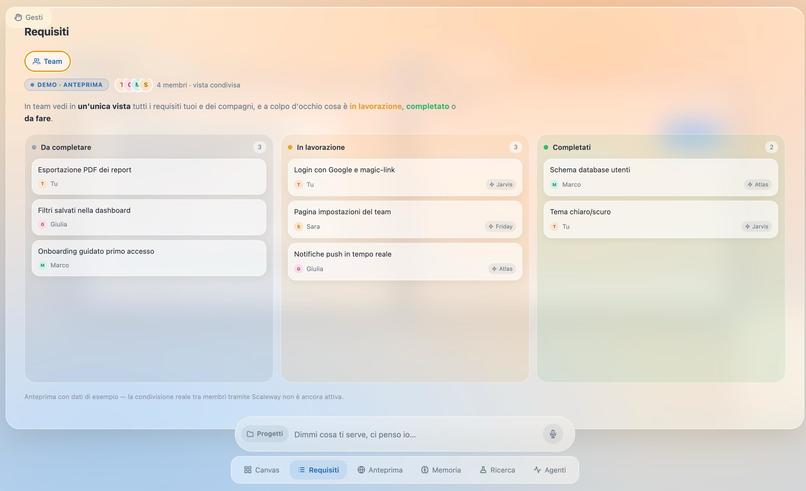
Task: Click Marco avatar on Onboarding guidato card
Action: (43, 265)
